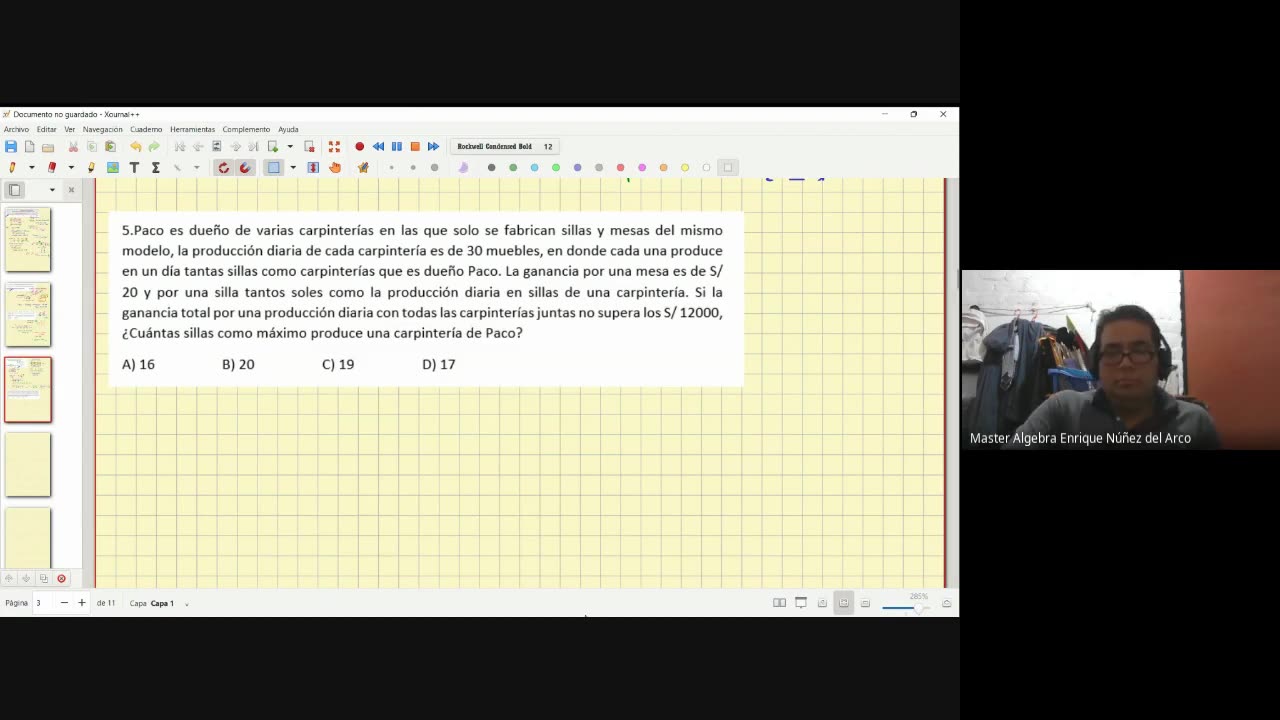Open the Rockwell Condensed Bold font selector
The height and width of the screenshot is (720, 1280).
tap(505, 147)
